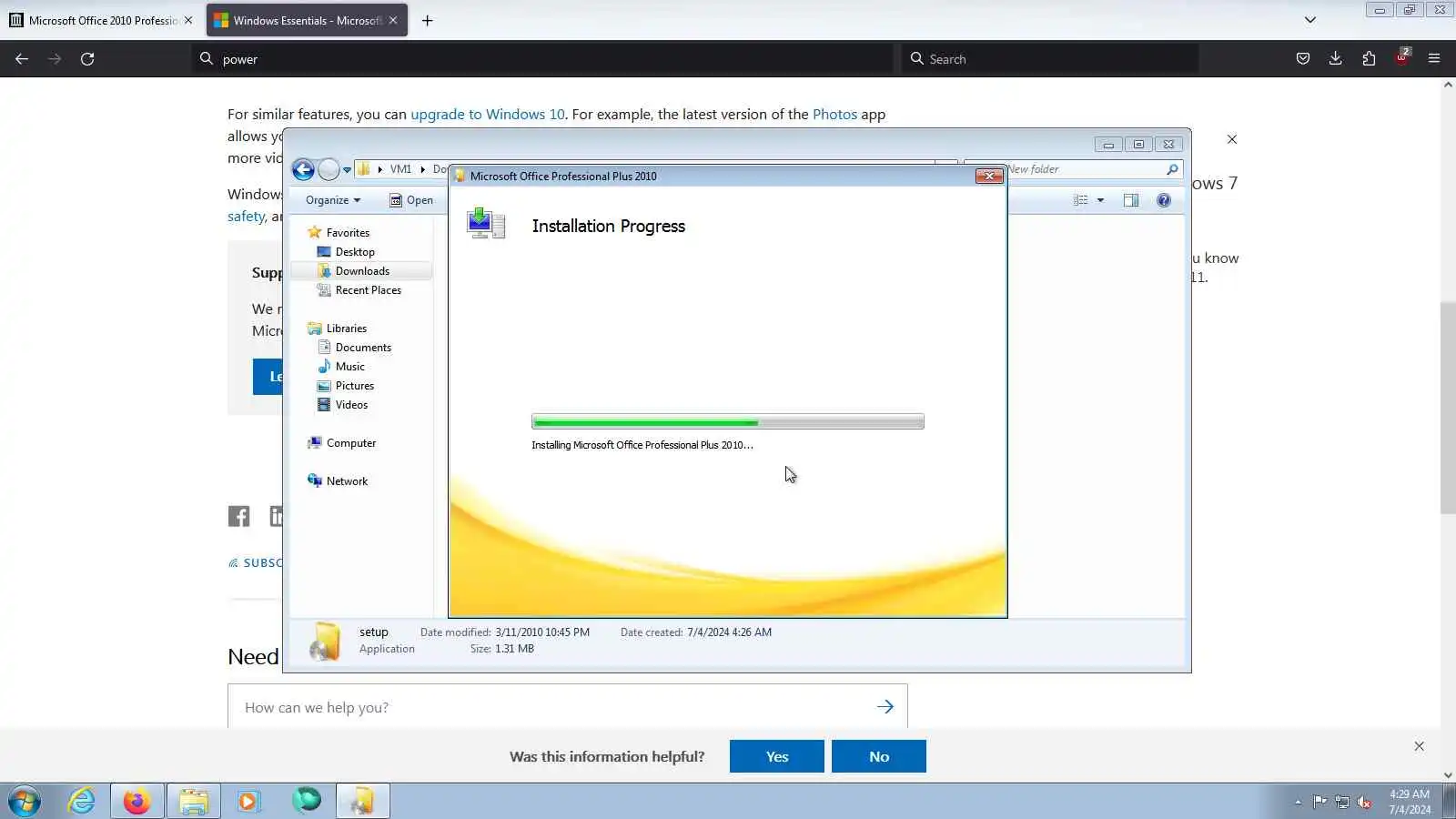The image size is (1456, 819).
Task: Open the Pictures library
Action: point(355,386)
